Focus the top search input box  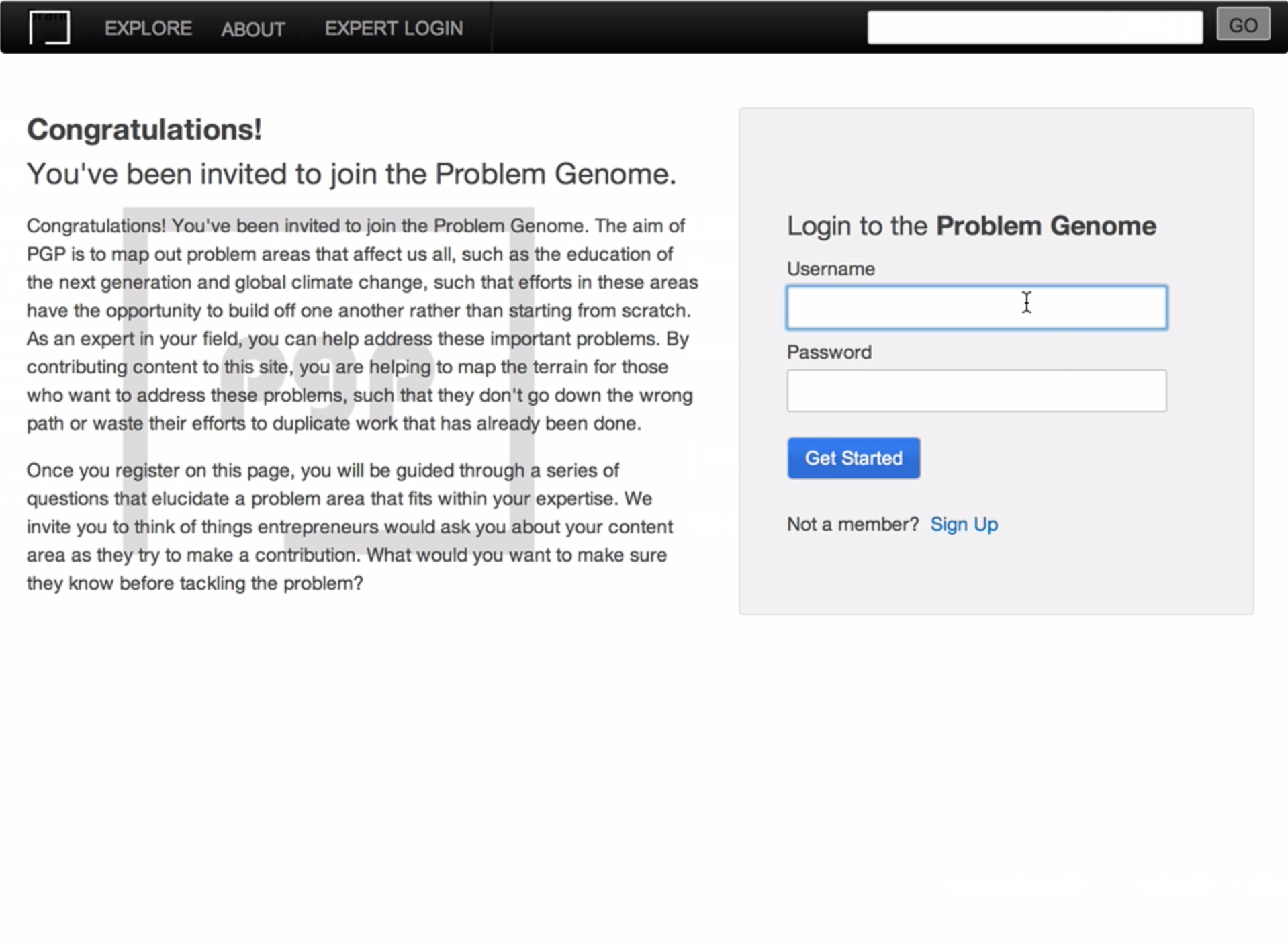1034,28
